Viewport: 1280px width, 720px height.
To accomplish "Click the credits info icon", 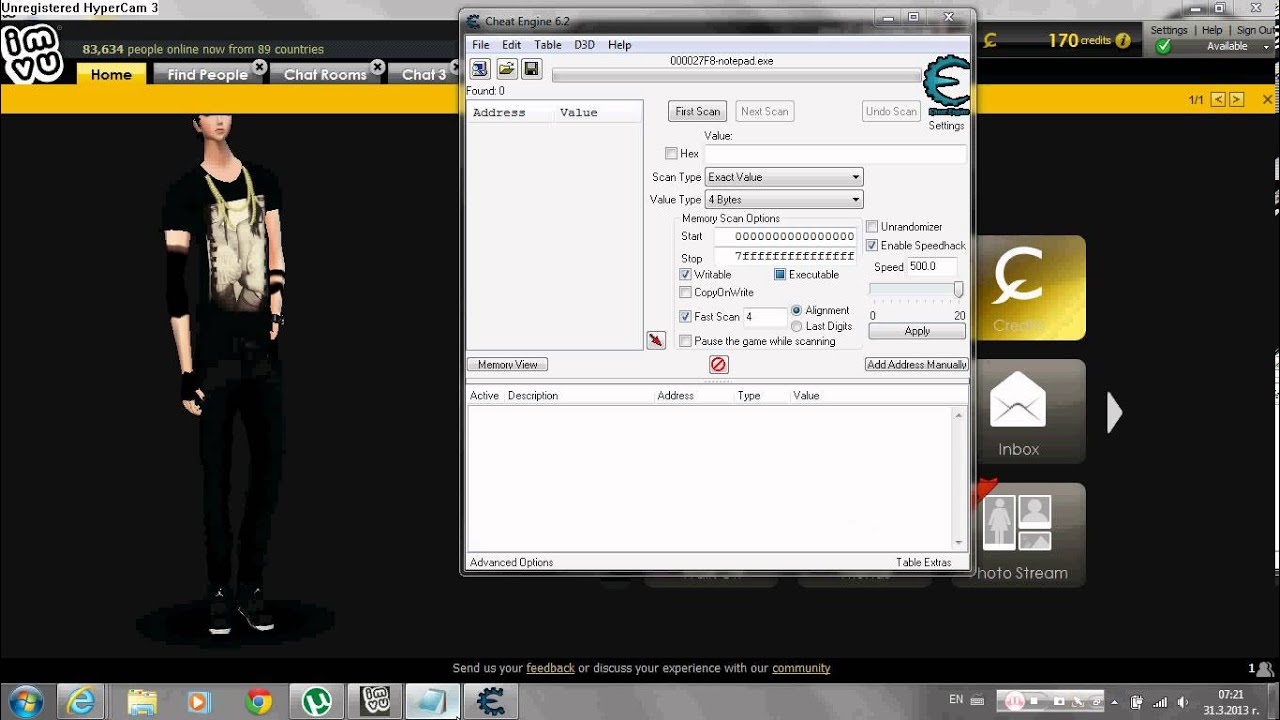I will click(1123, 41).
